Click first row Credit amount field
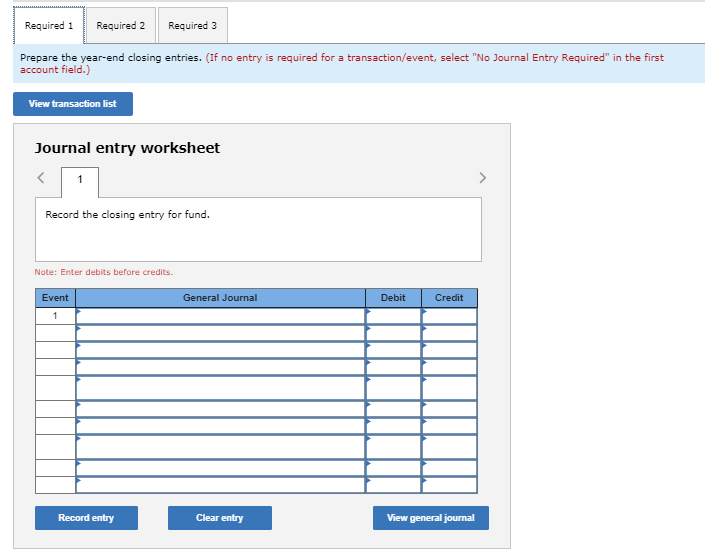This screenshot has width=715, height=560. tap(449, 316)
